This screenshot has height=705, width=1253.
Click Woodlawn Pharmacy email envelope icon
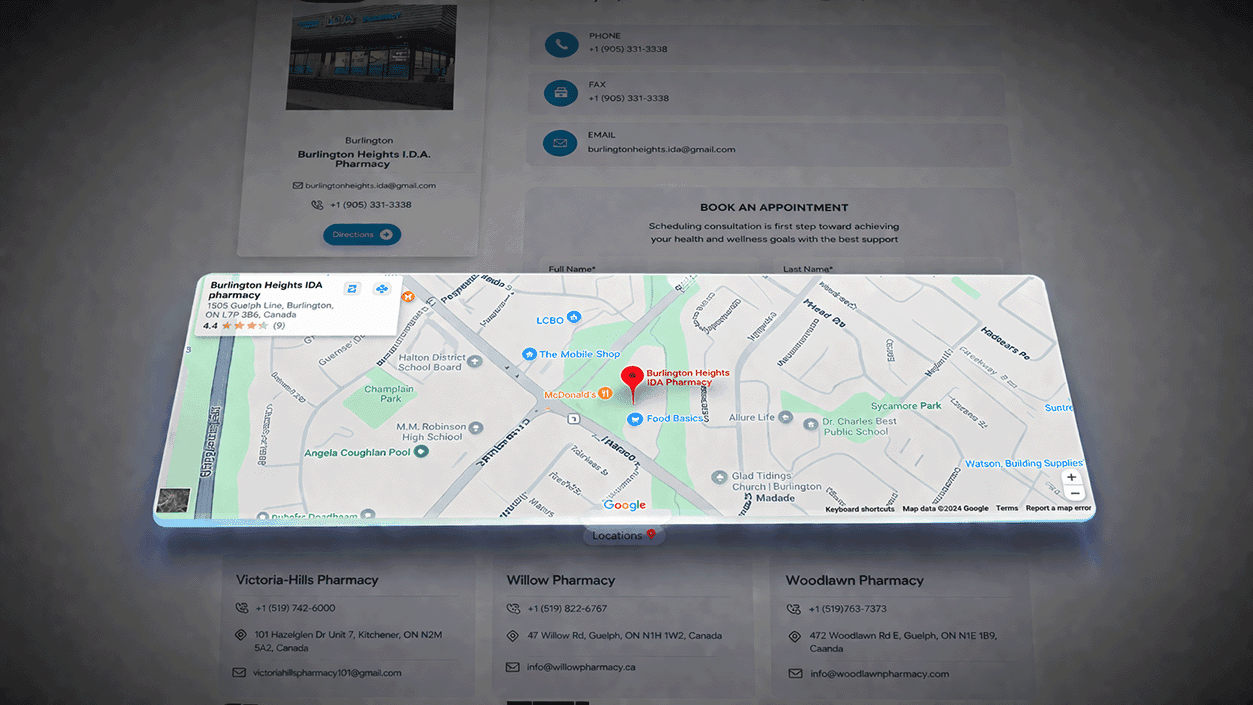tap(795, 673)
